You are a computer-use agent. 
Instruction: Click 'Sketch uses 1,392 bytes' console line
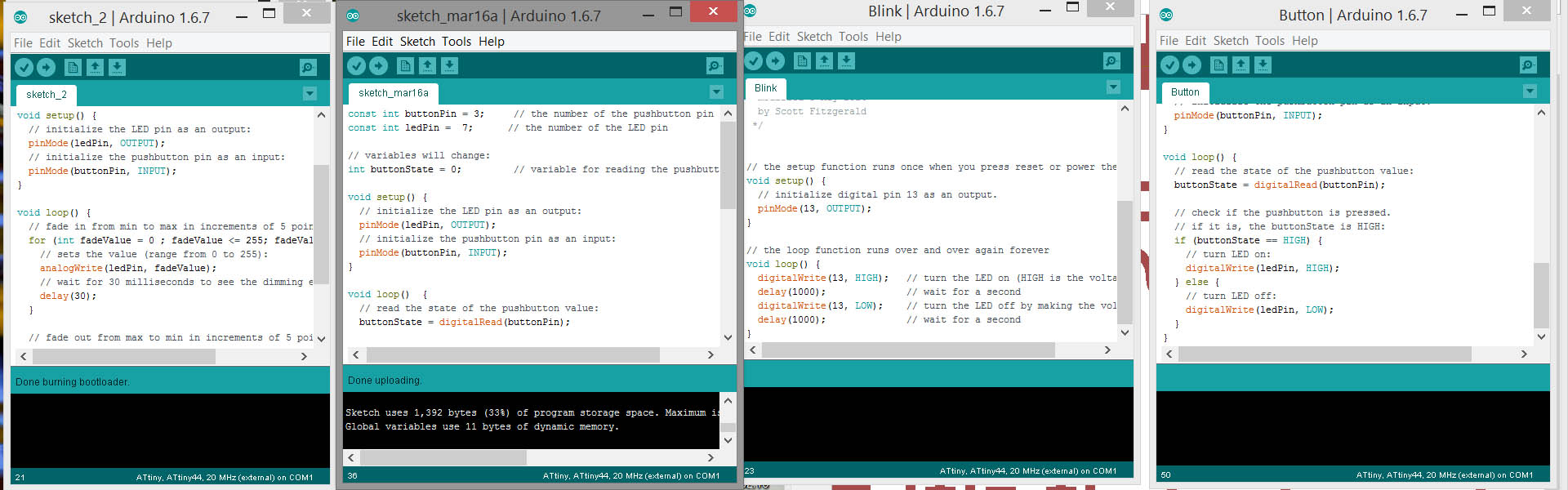pyautogui.click(x=532, y=412)
